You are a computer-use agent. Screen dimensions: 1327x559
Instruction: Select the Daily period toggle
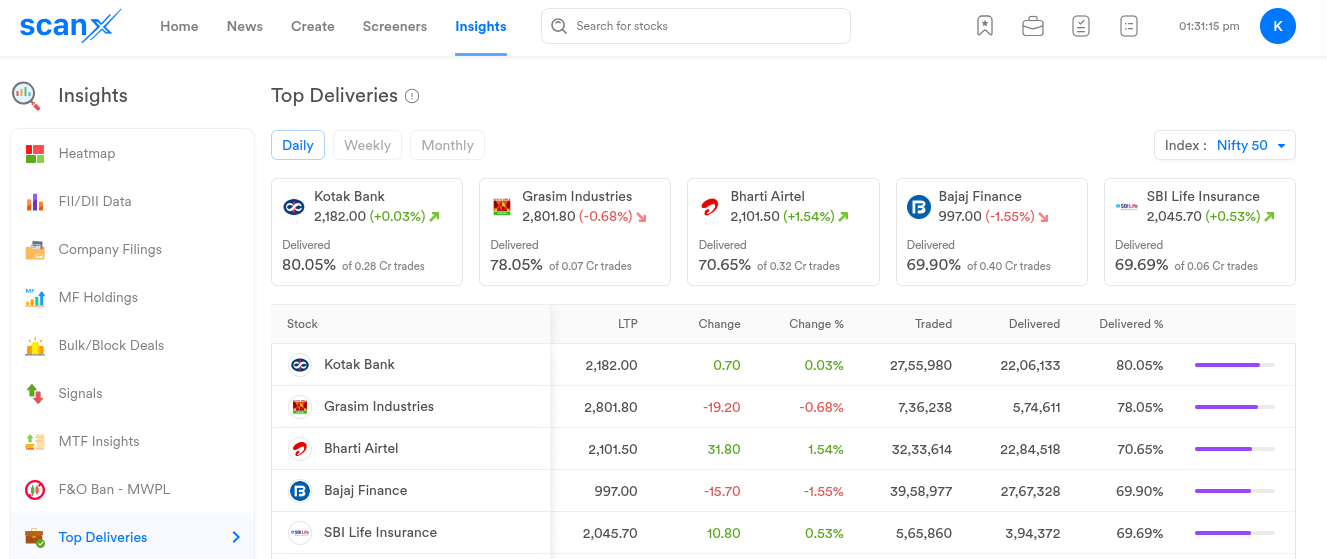[x=298, y=145]
